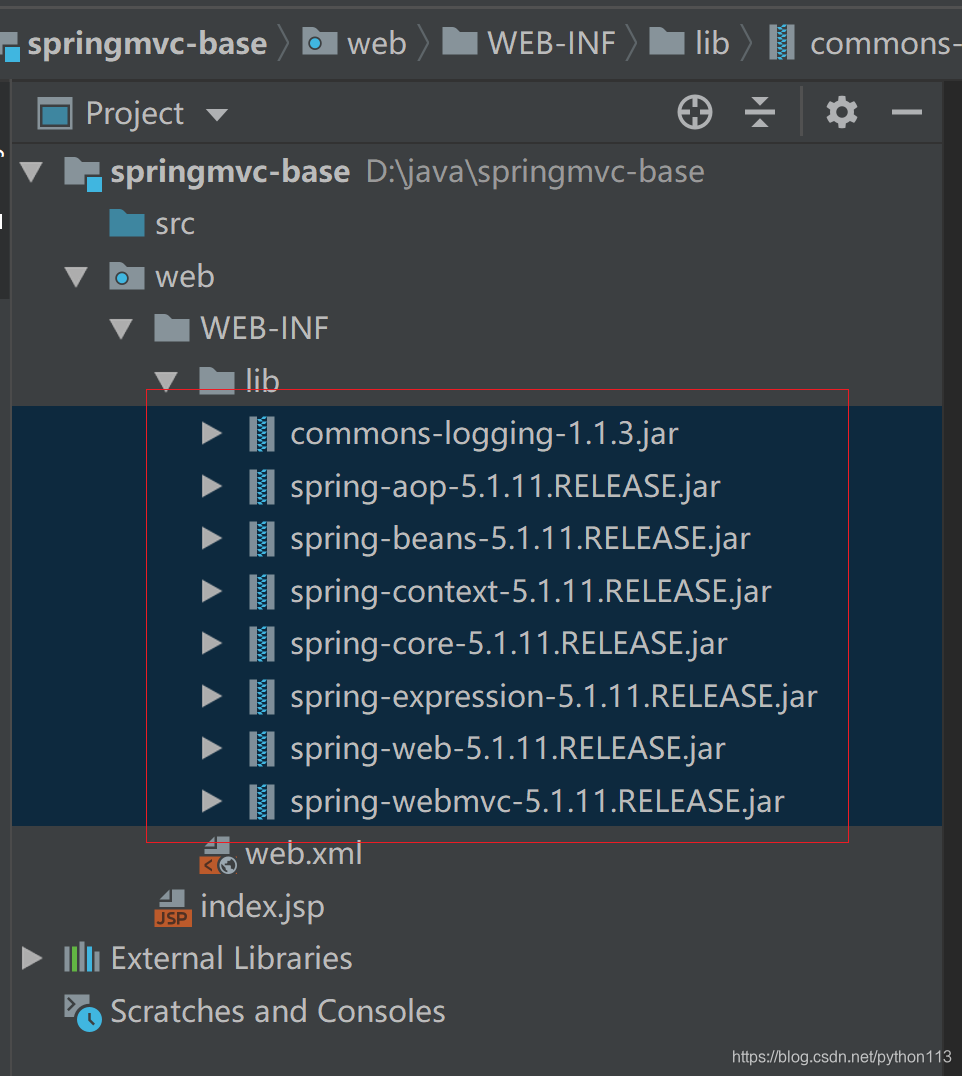
Task: Select commons-logging-1.1.3.jar file name
Action: pos(484,434)
